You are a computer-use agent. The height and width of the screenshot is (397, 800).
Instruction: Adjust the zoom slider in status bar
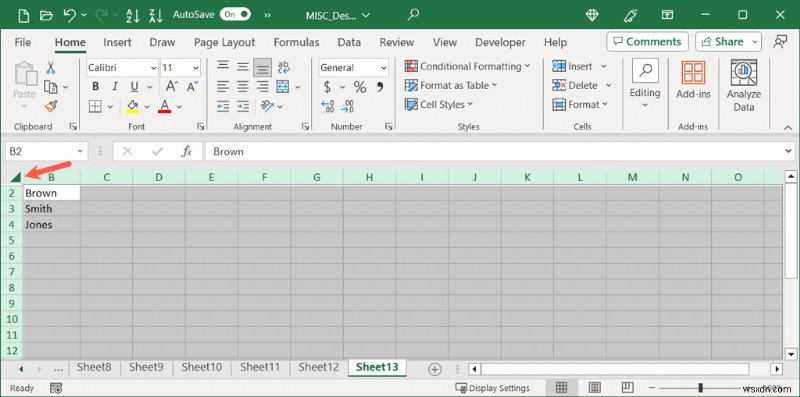point(701,388)
